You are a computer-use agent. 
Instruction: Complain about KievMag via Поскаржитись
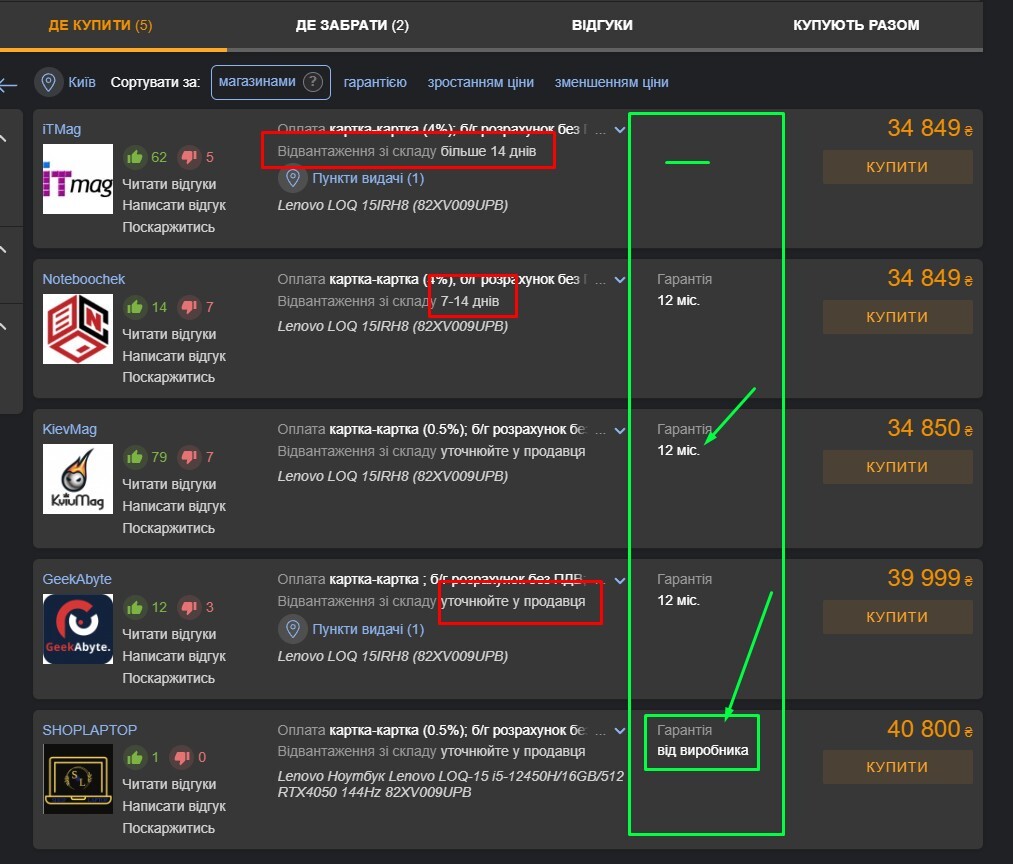[x=169, y=528]
